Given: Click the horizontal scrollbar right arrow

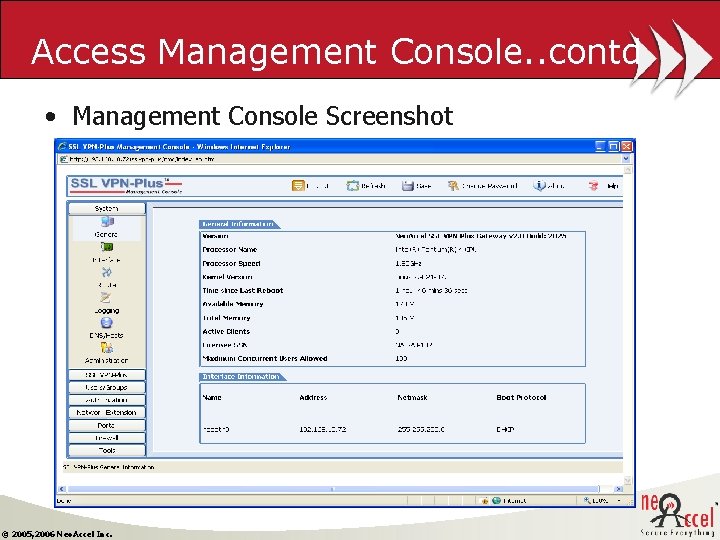Looking at the screenshot, I should [619, 489].
